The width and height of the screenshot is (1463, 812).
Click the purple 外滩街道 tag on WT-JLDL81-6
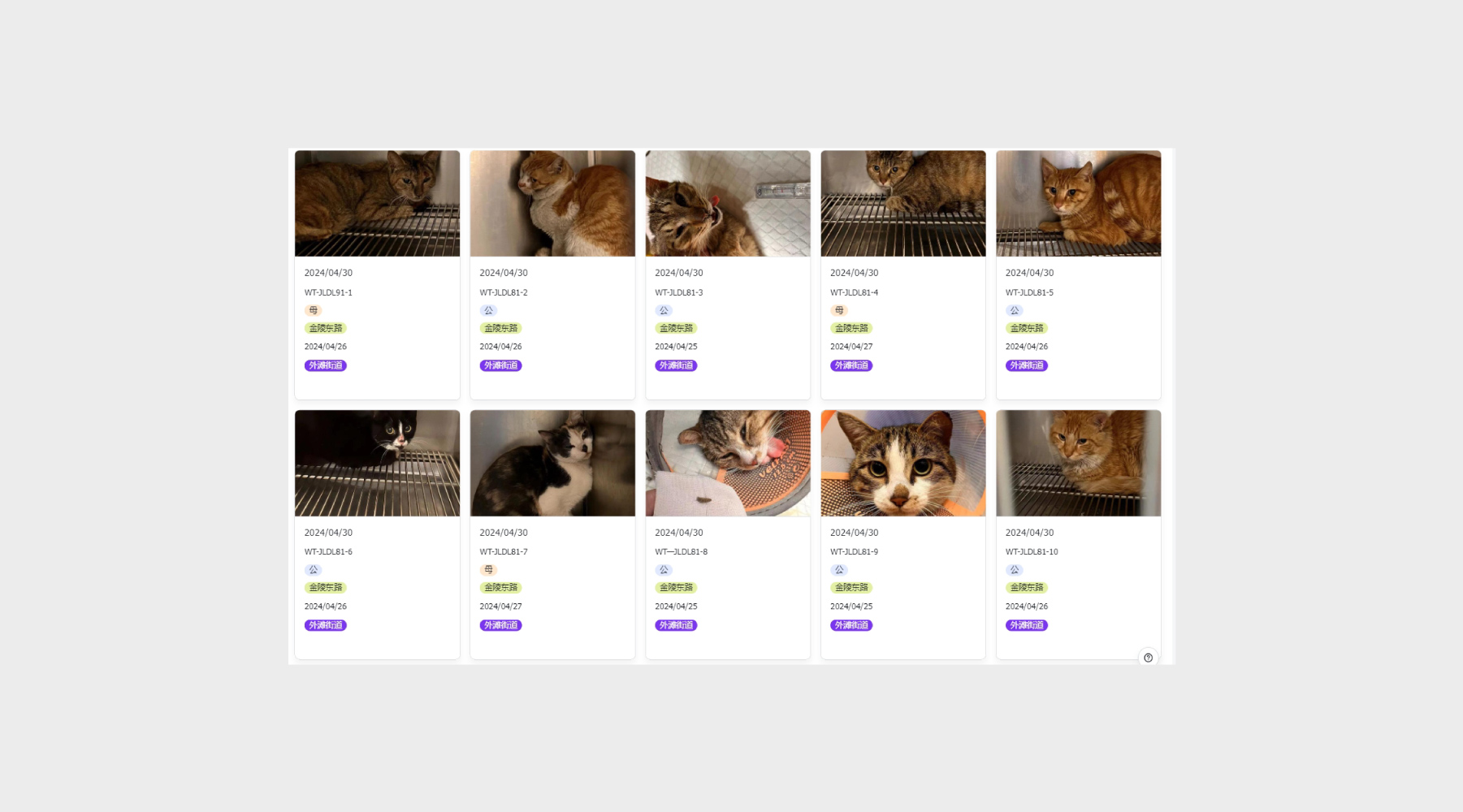(326, 625)
